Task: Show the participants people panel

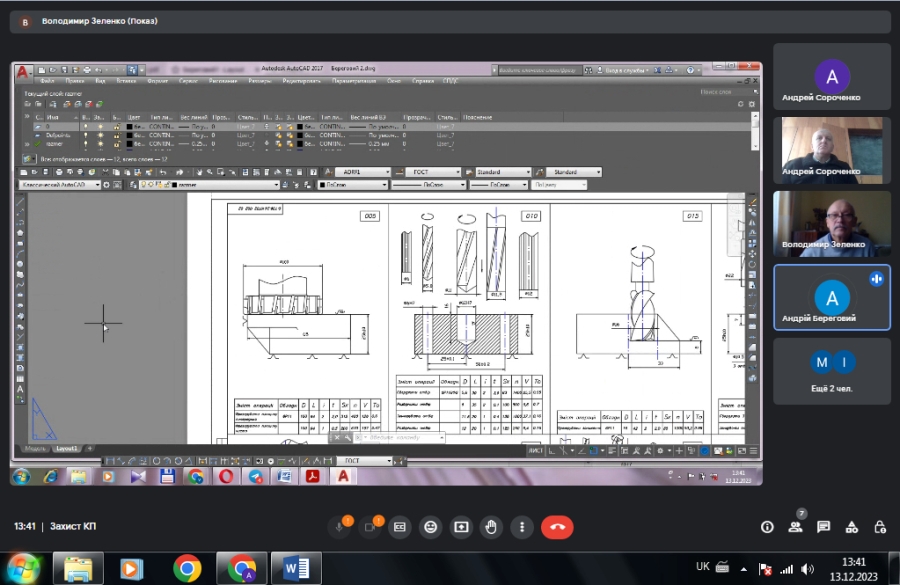Action: tap(795, 526)
